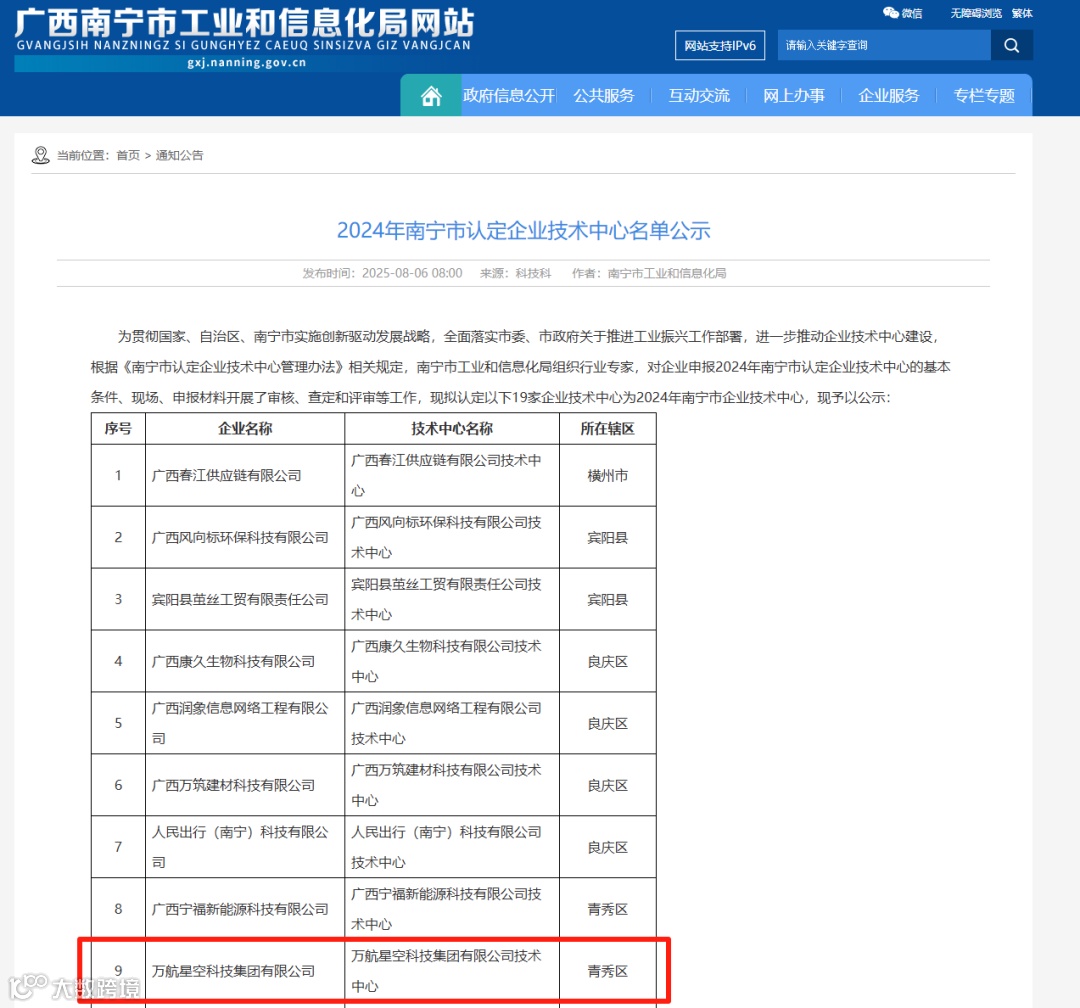Go to 通知公告 in breadcrumb
1080x1008 pixels.
tap(180, 155)
